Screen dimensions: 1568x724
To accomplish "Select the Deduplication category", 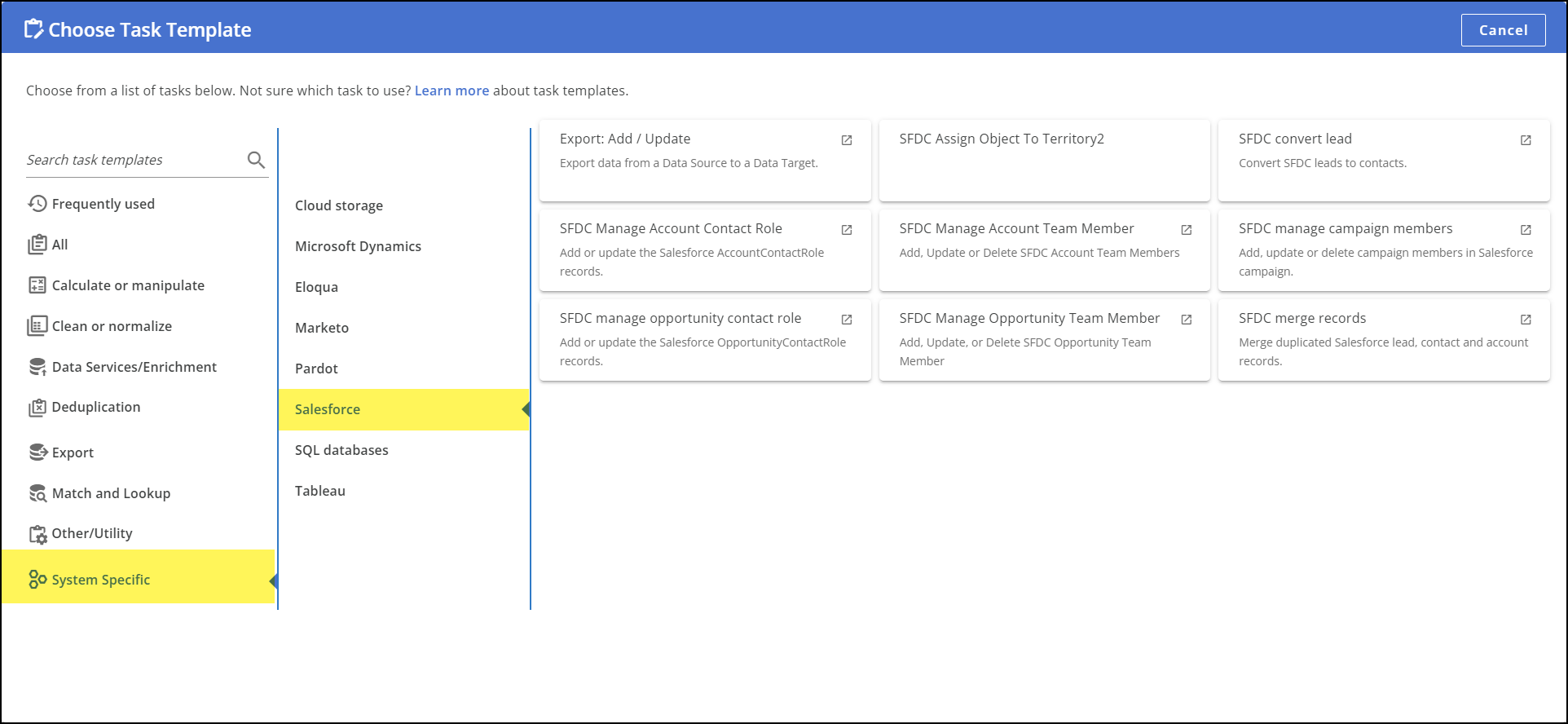I will (95, 407).
